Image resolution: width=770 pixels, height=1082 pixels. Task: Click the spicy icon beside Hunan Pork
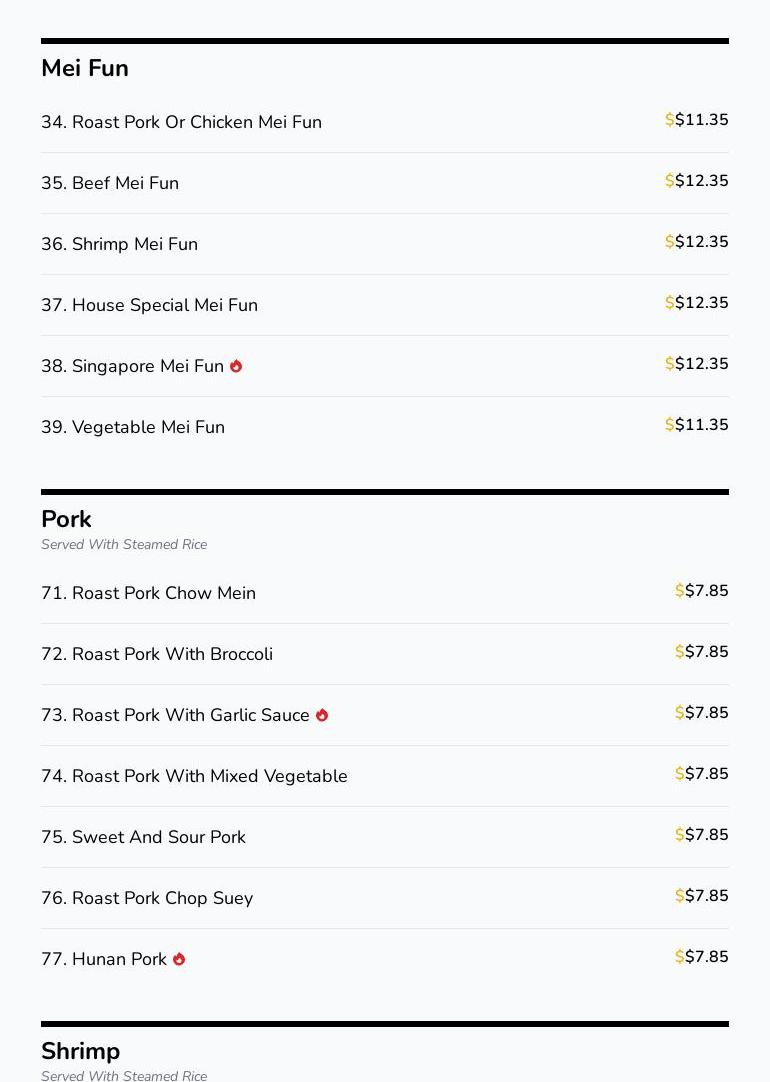pos(179,959)
